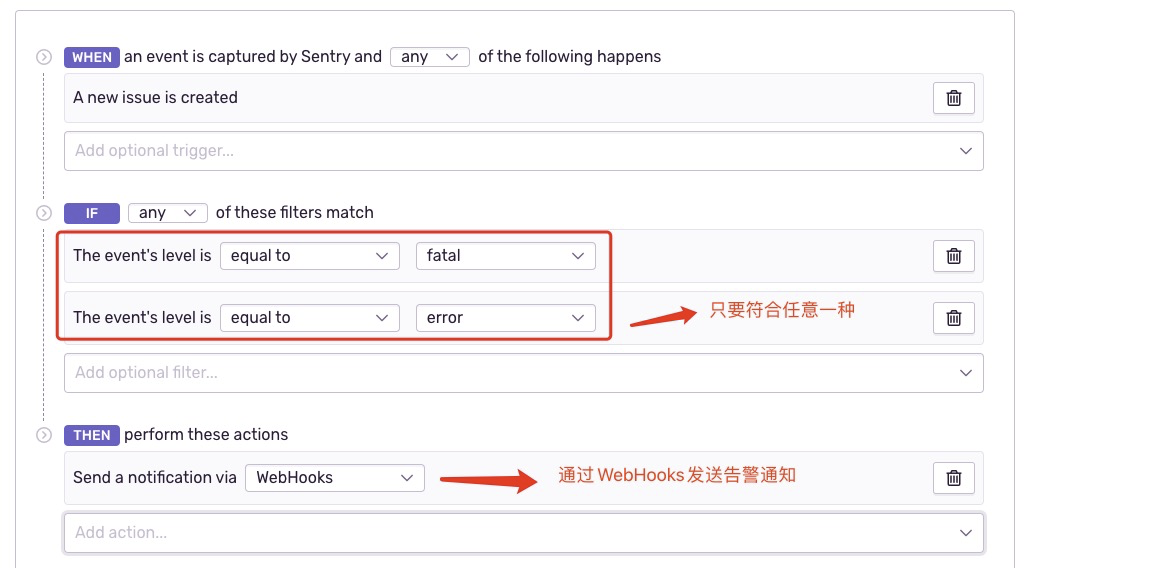Click the 'Add action...' field
Image resolution: width=1159 pixels, height=568 pixels.
[x=500, y=533]
